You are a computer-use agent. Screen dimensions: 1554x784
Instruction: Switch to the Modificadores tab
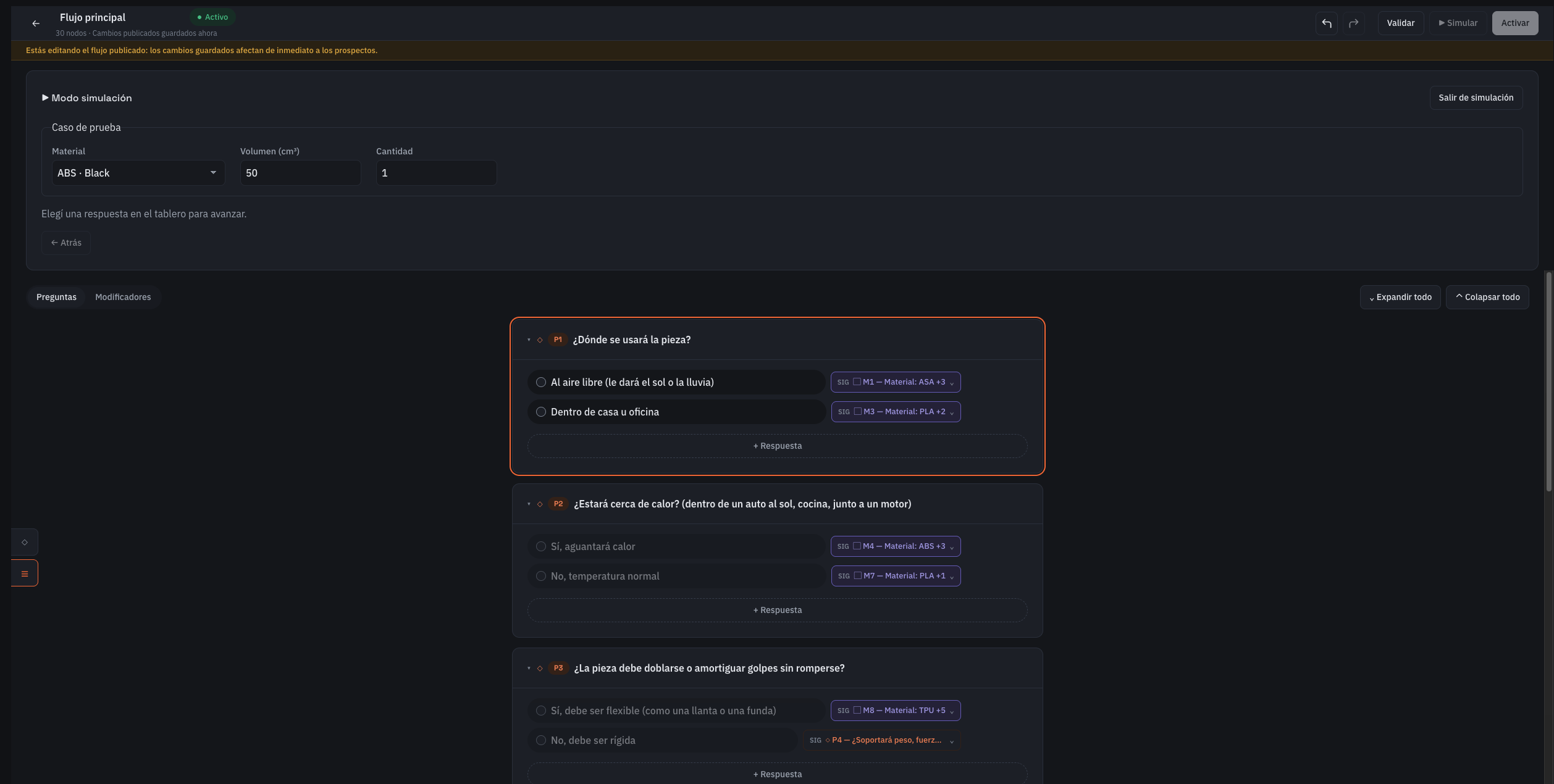pos(123,297)
